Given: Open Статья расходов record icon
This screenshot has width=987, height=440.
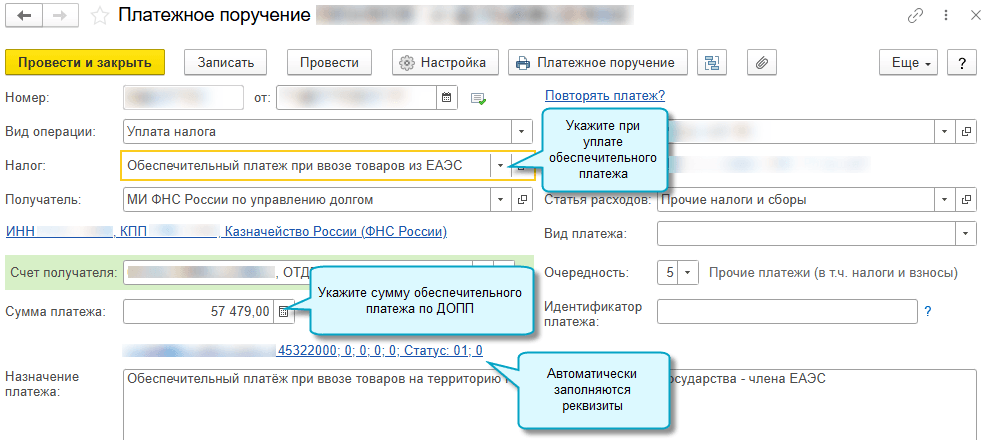Looking at the screenshot, I should coord(966,200).
